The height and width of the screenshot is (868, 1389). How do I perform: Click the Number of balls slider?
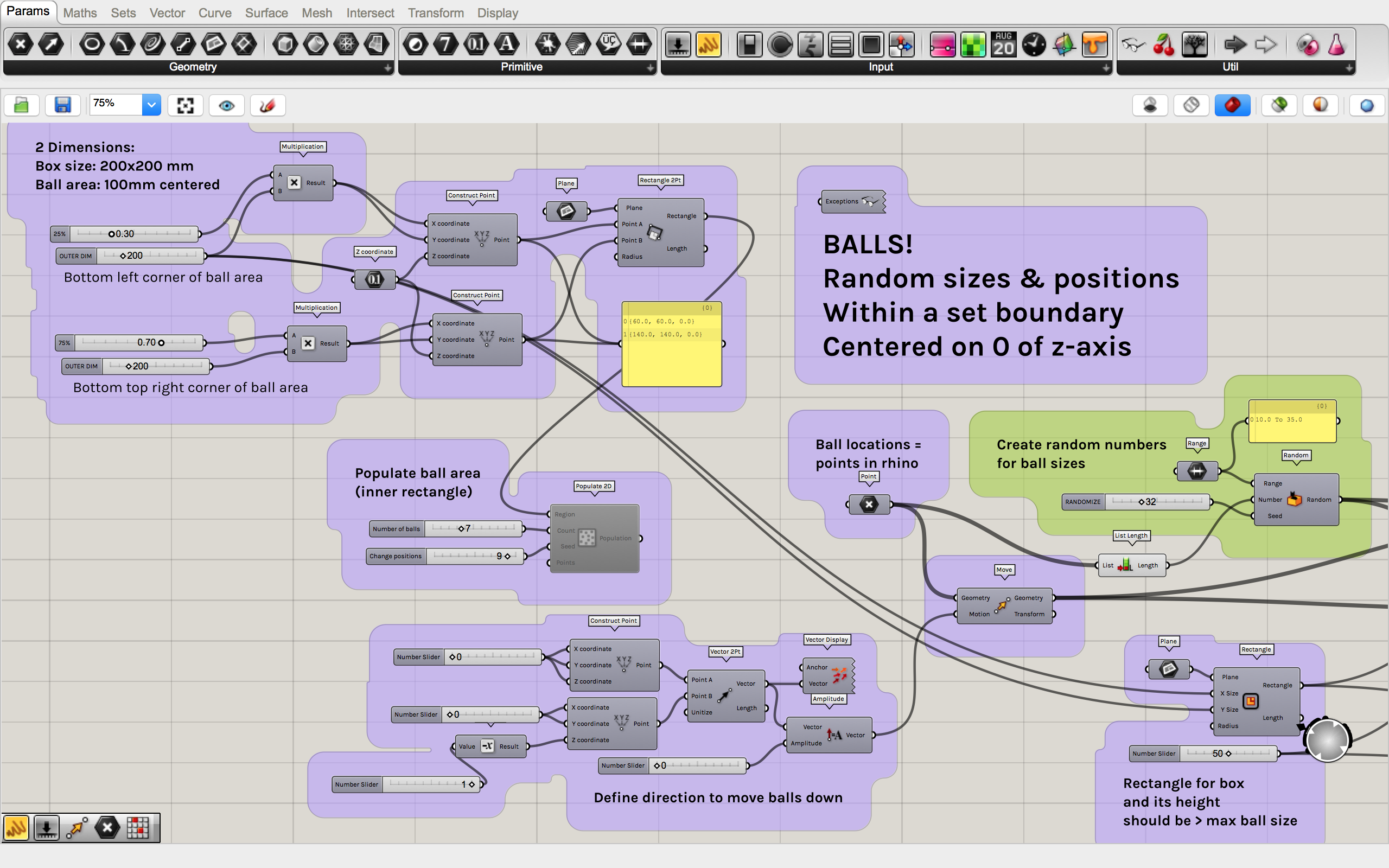[x=446, y=529]
